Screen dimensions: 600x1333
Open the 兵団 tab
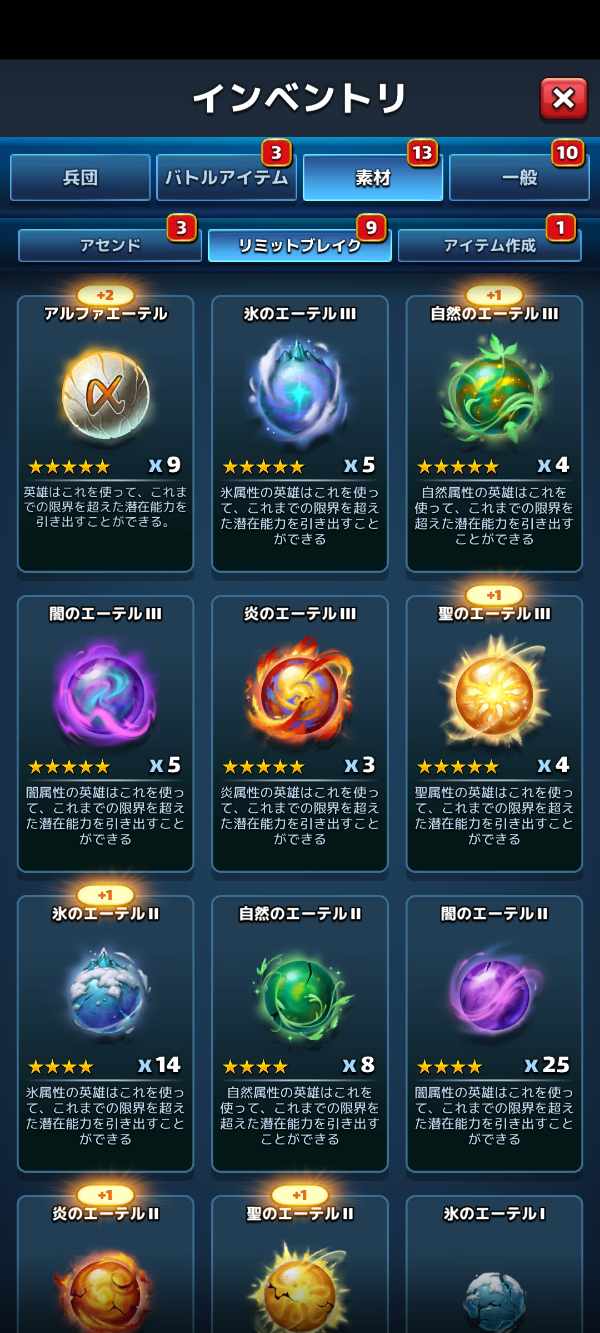pyautogui.click(x=80, y=178)
